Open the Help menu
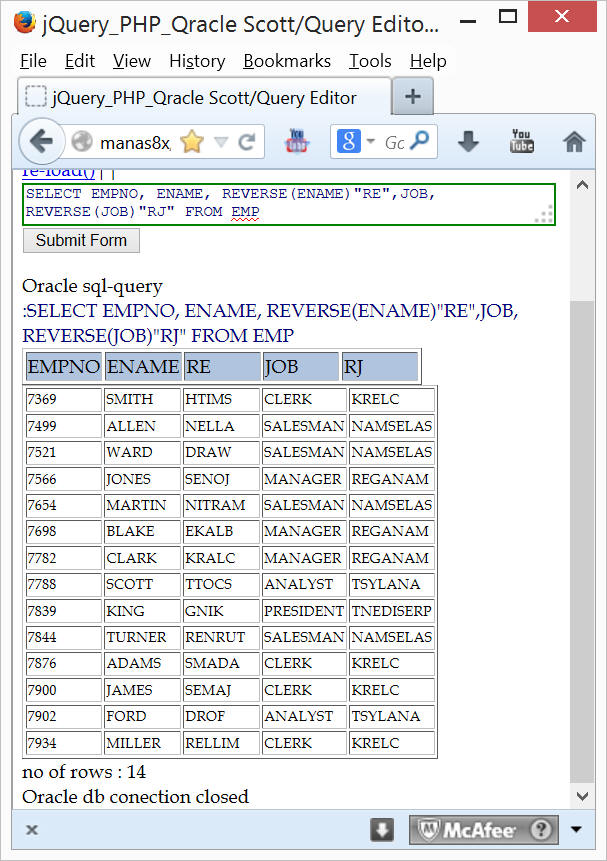The image size is (607, 861). click(x=428, y=61)
